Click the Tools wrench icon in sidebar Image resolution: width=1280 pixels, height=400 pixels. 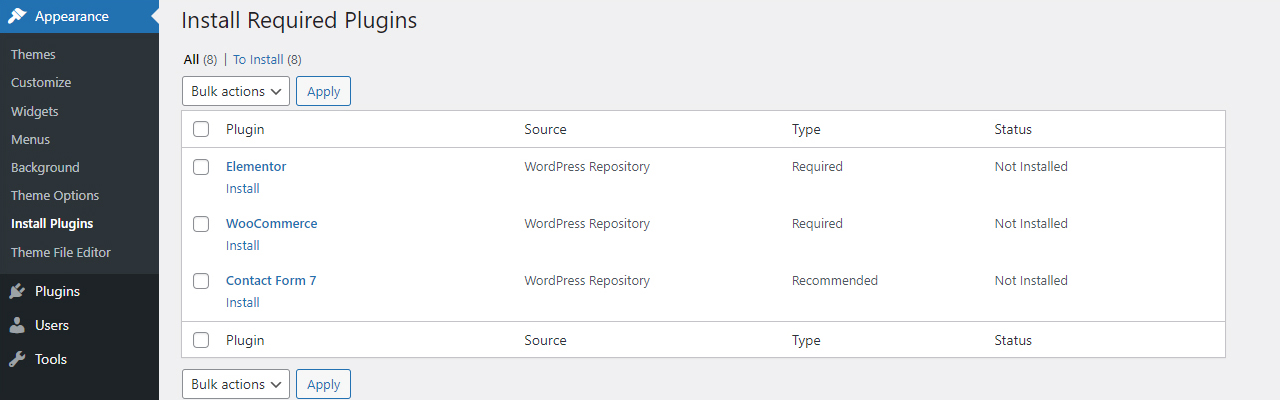tap(17, 359)
